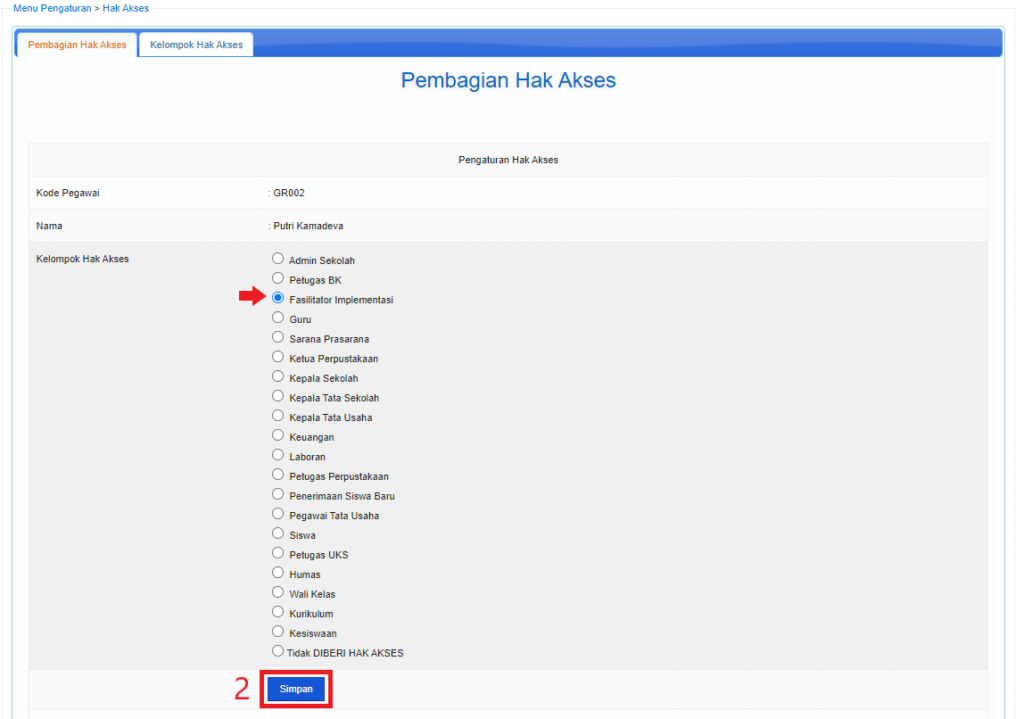Select Sarana Prasarana access group
The width and height of the screenshot is (1024, 719).
pos(277,337)
